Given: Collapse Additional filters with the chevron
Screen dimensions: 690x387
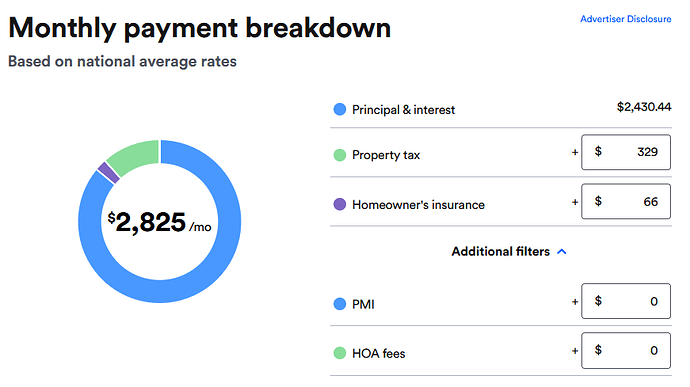Looking at the screenshot, I should [x=562, y=252].
